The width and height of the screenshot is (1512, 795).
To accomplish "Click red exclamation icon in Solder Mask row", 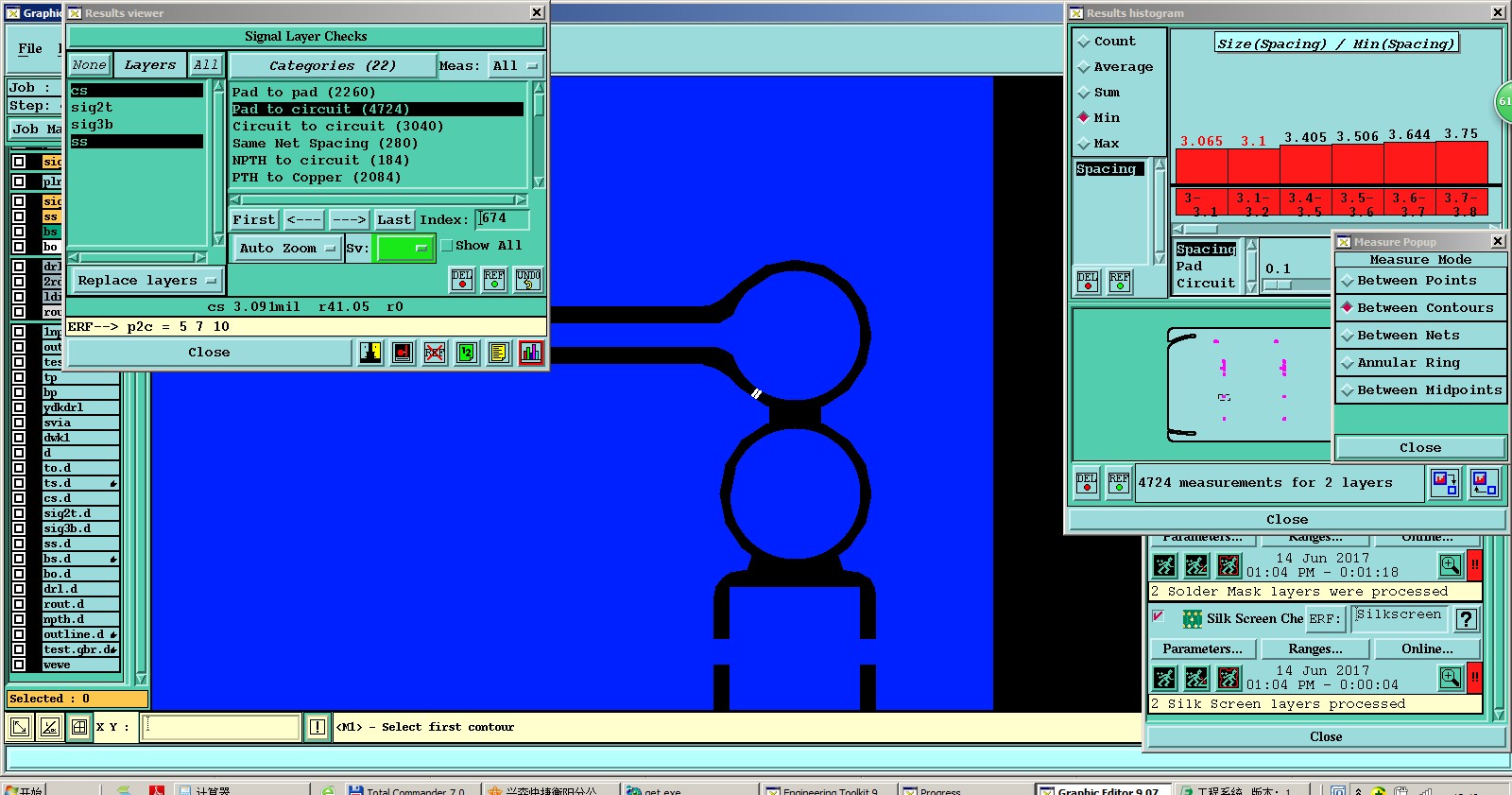I will [1474, 565].
